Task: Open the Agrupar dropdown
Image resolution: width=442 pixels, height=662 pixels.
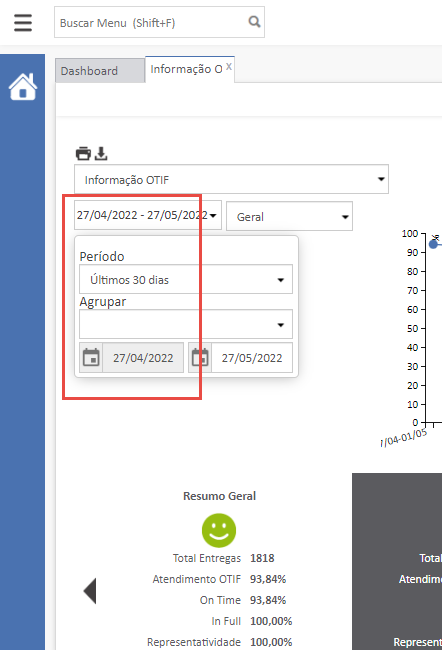Action: coord(186,324)
